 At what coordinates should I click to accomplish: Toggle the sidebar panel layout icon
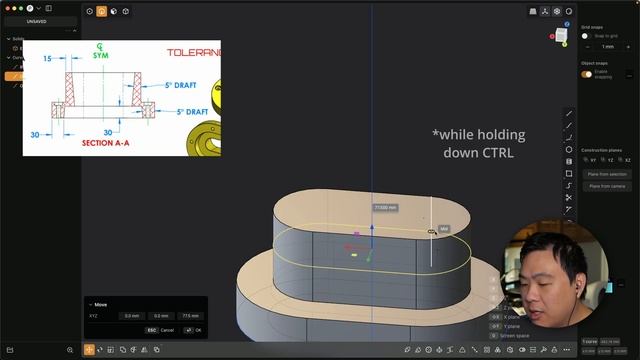[49, 8]
